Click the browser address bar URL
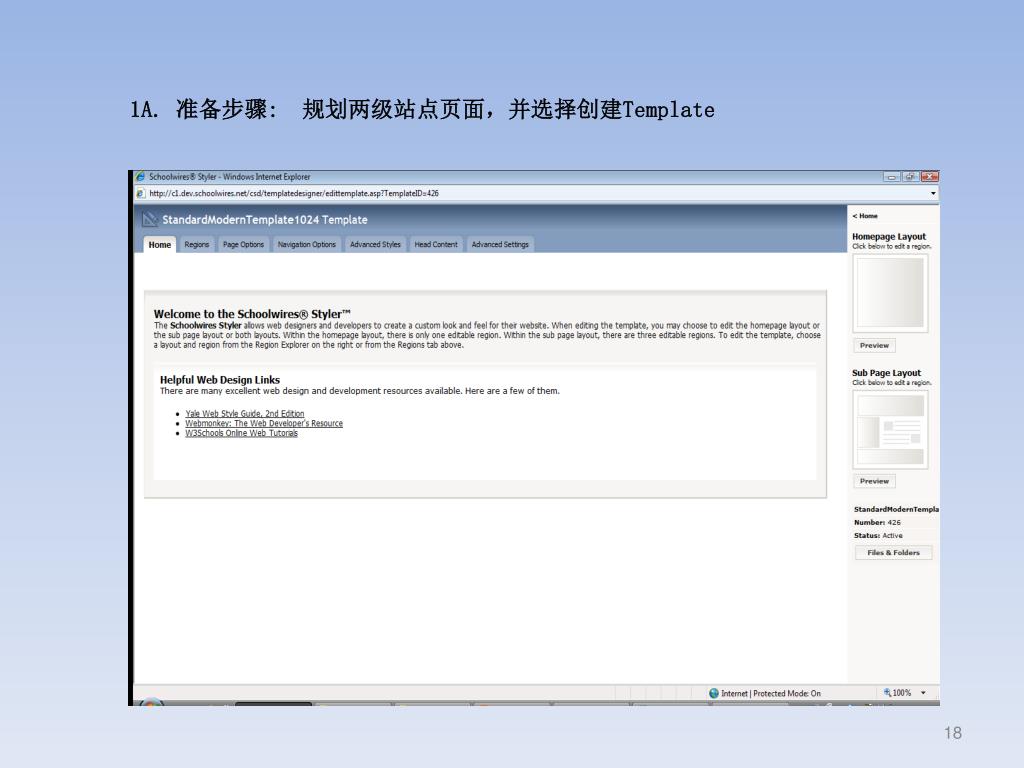Viewport: 1024px width, 768px height. coord(294,193)
